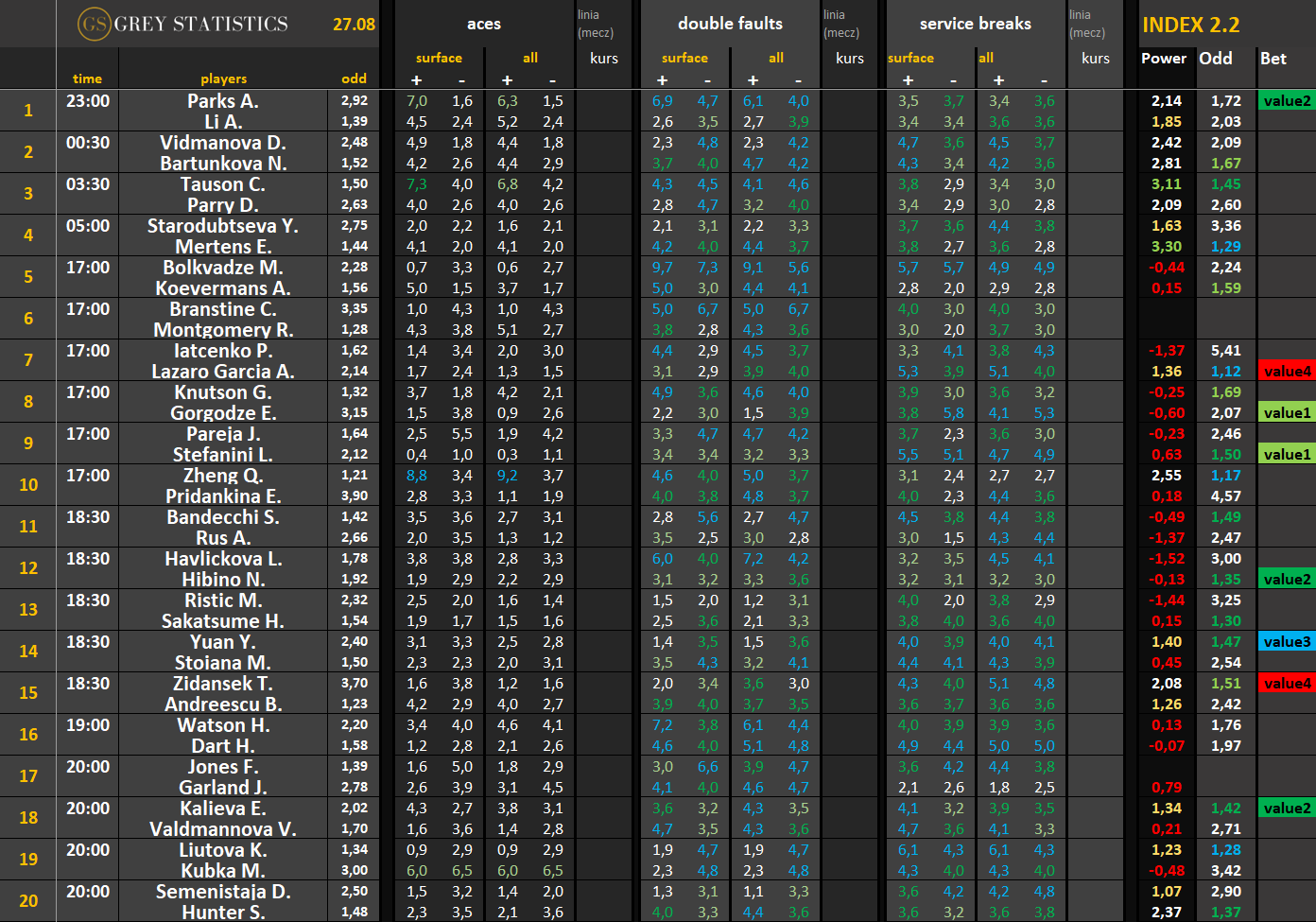Screen dimensions: 1316x922
Task: Select player name Stoiana M.
Action: pos(223,663)
